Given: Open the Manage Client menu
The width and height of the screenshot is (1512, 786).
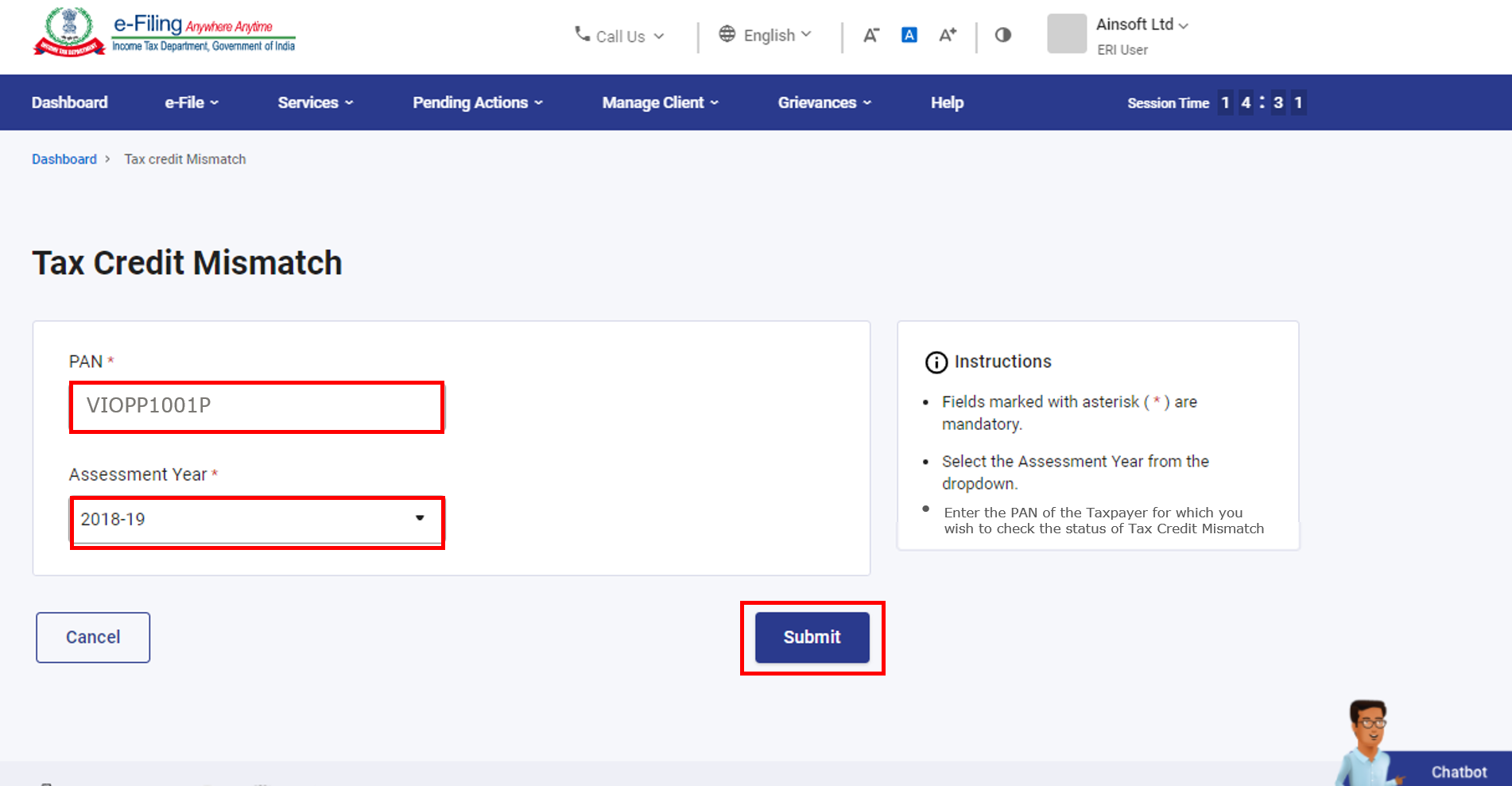Looking at the screenshot, I should click(659, 103).
